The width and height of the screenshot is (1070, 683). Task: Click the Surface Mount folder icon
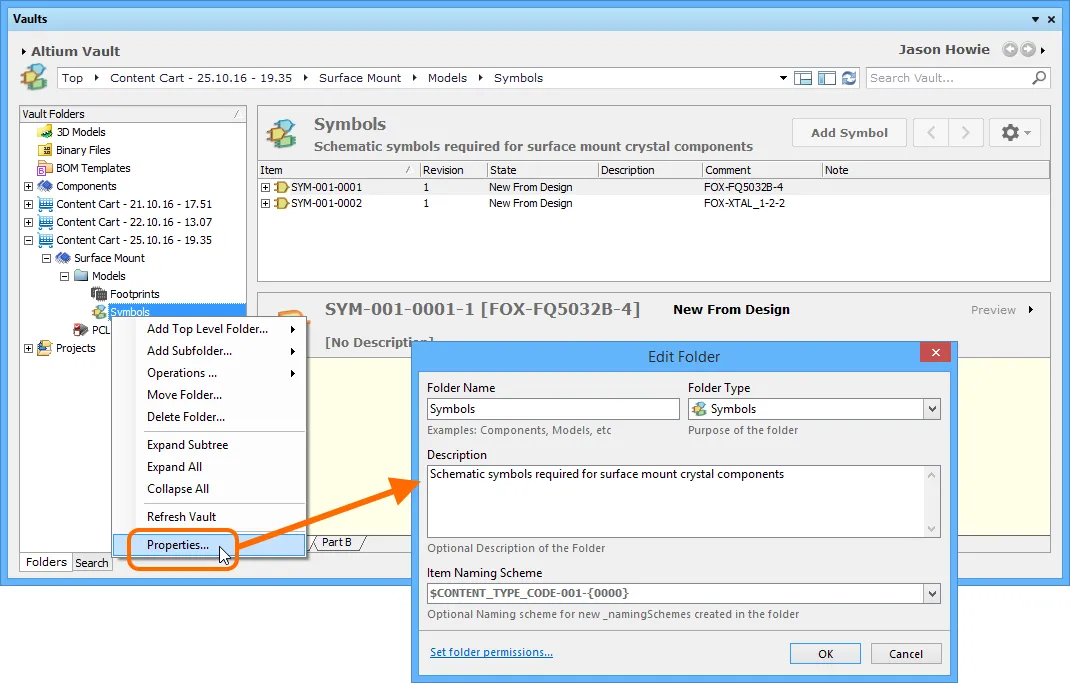63,258
